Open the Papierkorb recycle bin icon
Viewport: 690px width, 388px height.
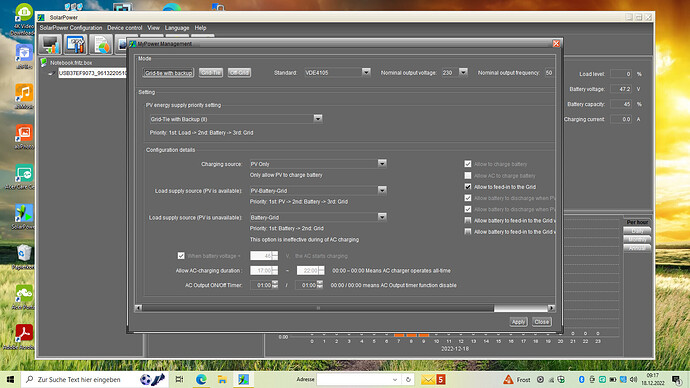click(24, 257)
